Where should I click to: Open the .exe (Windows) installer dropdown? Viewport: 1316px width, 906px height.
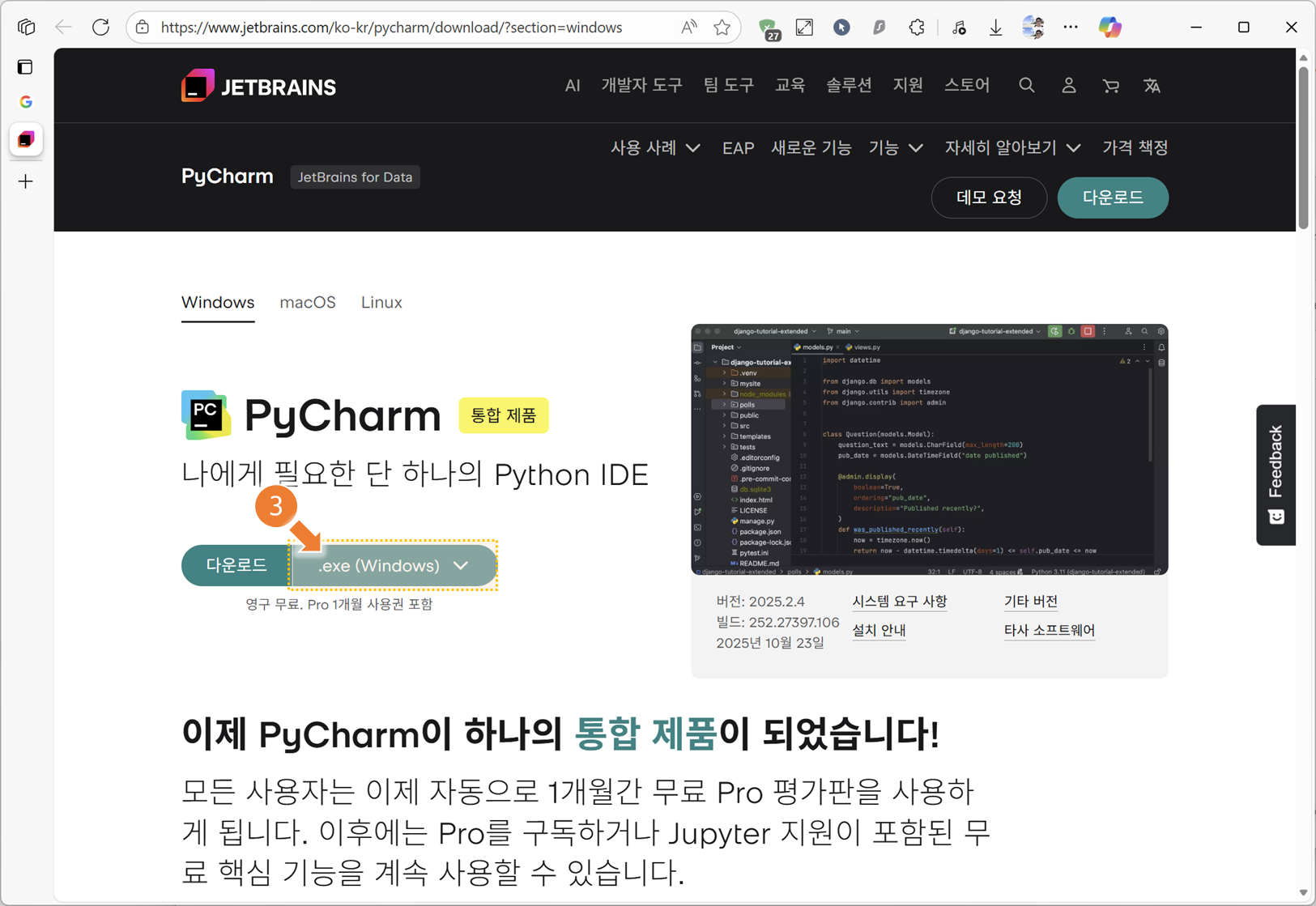click(x=393, y=565)
